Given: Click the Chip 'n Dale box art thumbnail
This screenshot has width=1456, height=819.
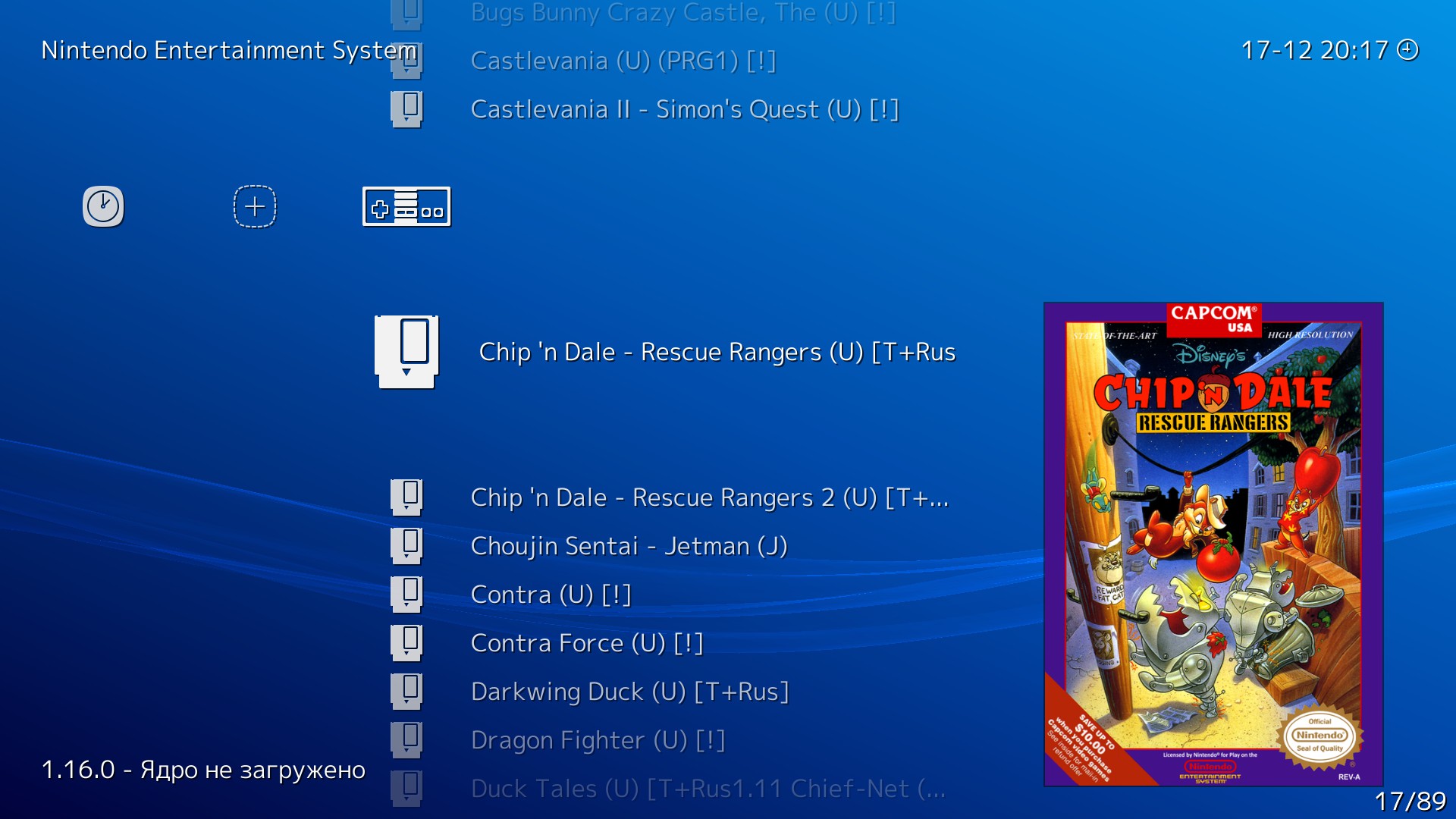Looking at the screenshot, I should click(1213, 544).
